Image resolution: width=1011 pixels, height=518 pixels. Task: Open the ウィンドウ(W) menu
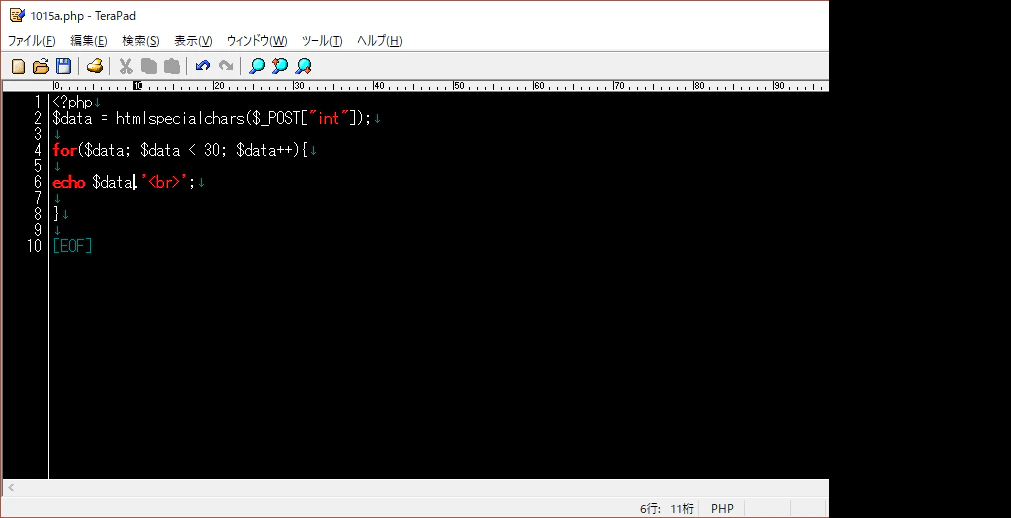[257, 41]
